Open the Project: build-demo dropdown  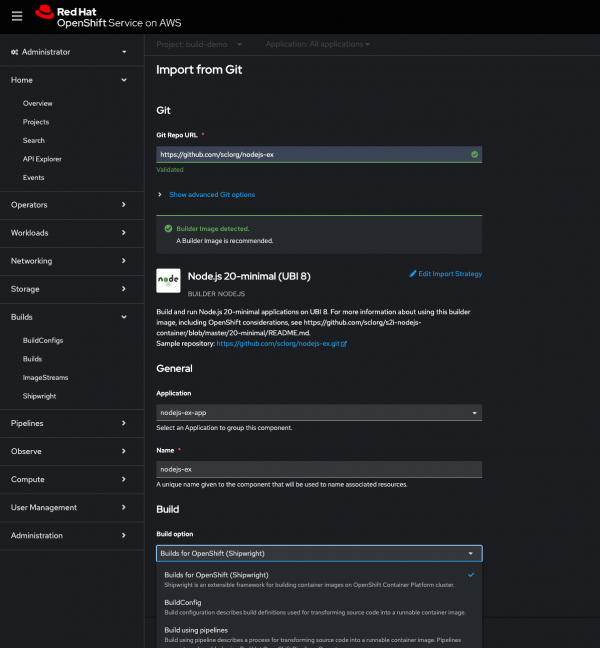tap(200, 44)
